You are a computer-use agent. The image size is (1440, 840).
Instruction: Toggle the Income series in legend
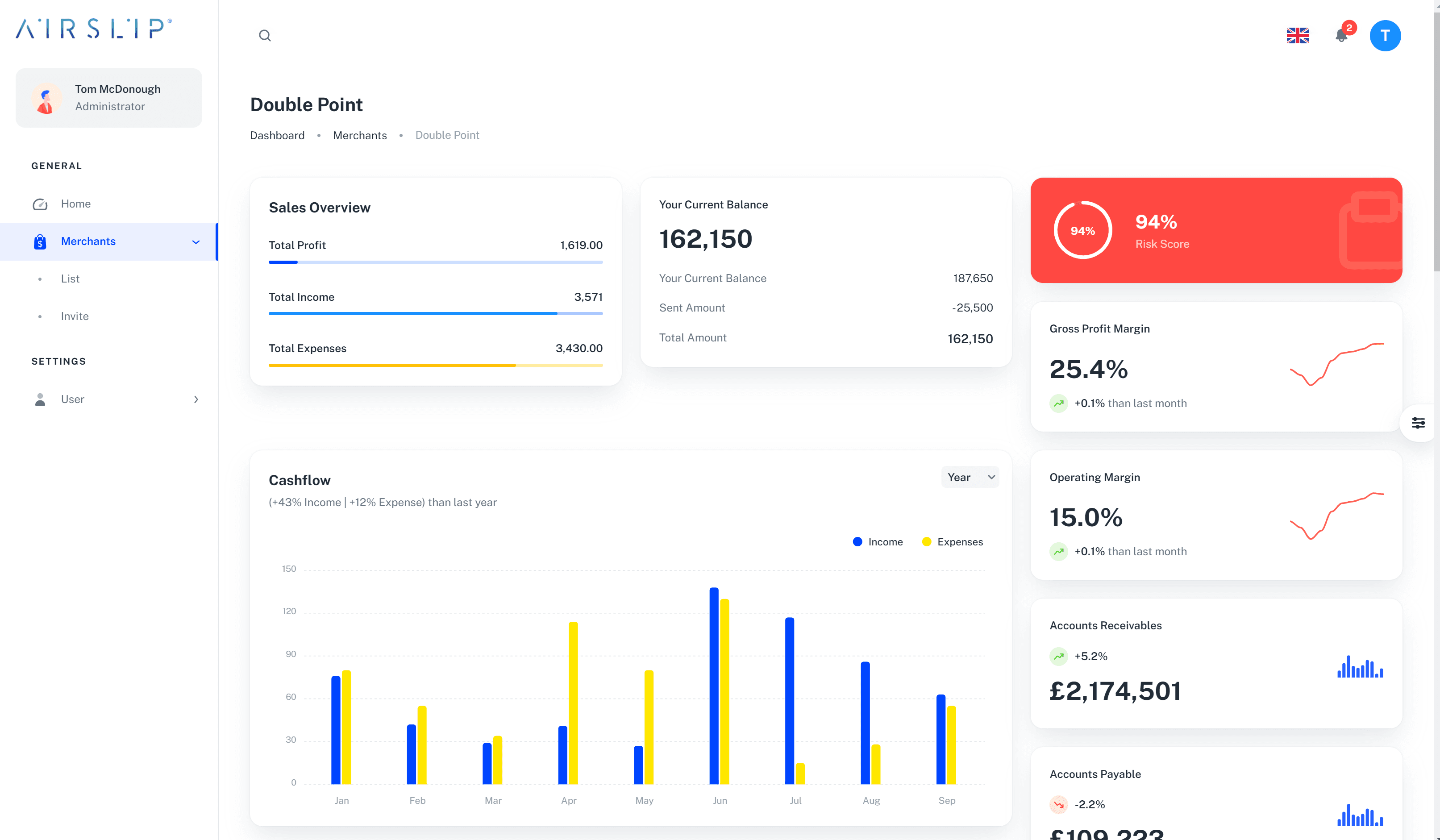tap(878, 542)
